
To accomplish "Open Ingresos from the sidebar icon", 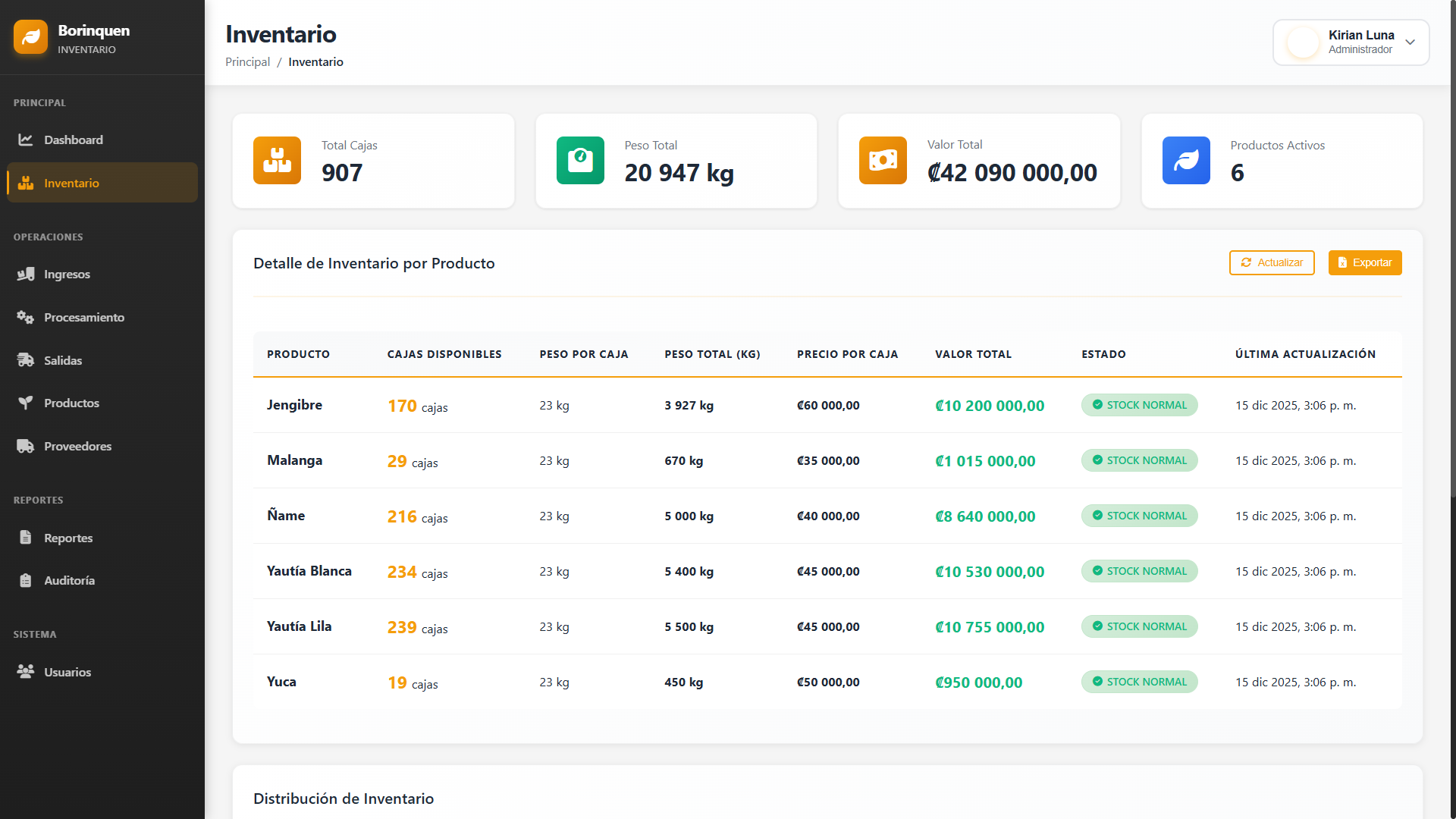I will 27,274.
